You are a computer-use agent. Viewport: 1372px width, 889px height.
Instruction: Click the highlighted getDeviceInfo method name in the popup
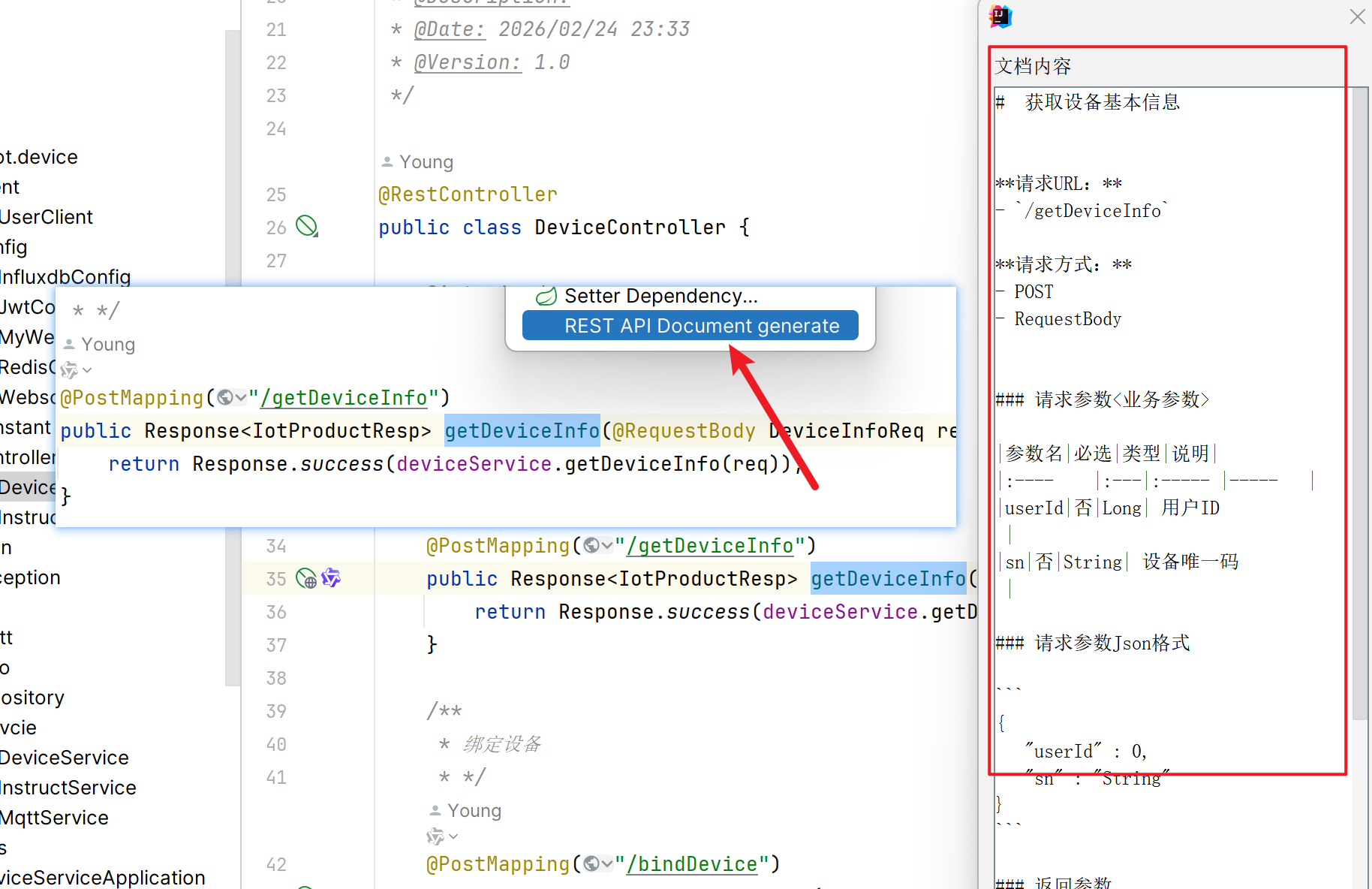click(x=522, y=430)
